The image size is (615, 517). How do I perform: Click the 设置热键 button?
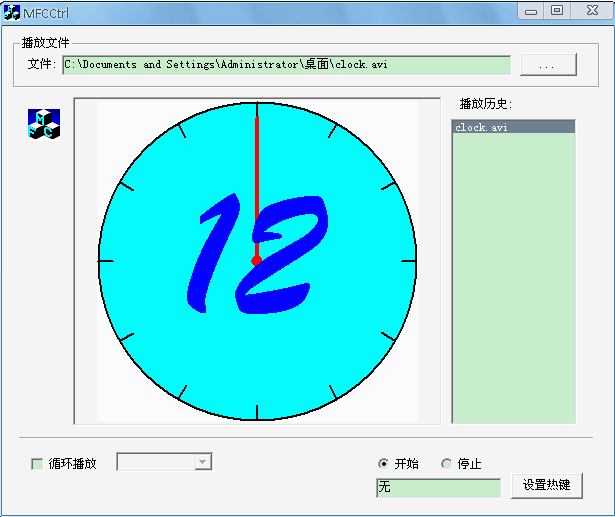pyautogui.click(x=547, y=486)
